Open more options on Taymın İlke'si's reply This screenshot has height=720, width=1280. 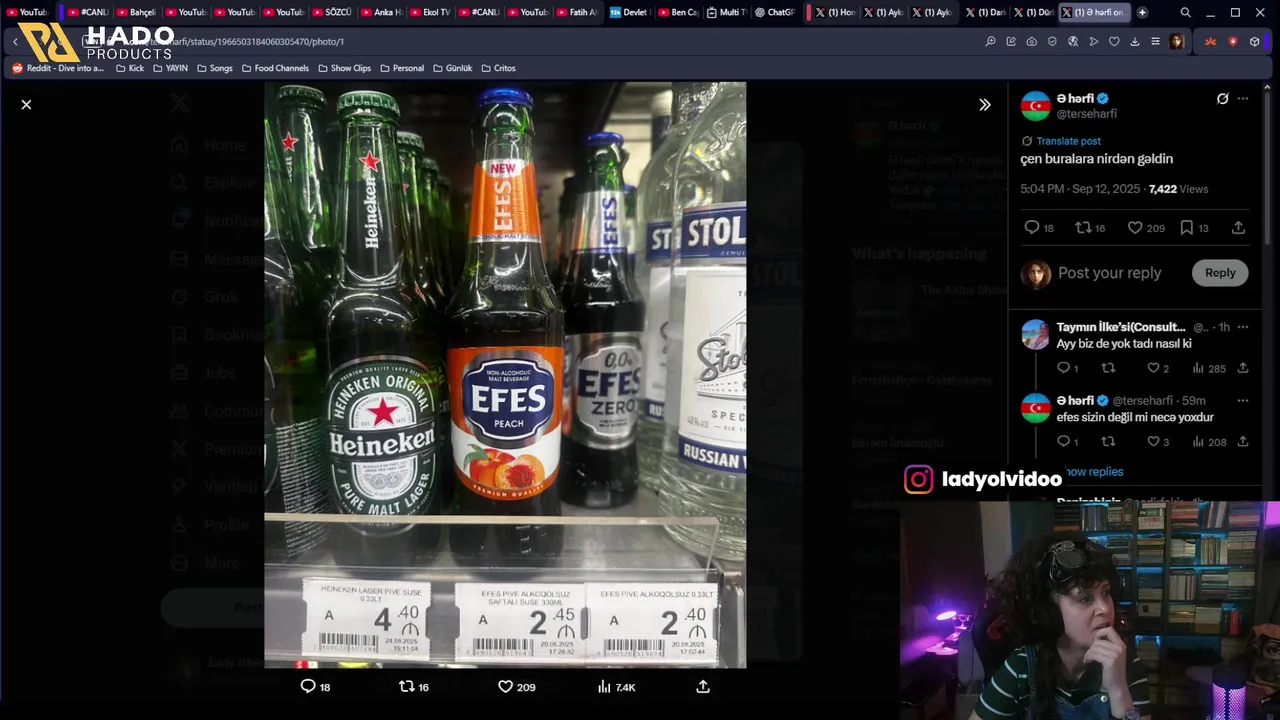[1243, 327]
